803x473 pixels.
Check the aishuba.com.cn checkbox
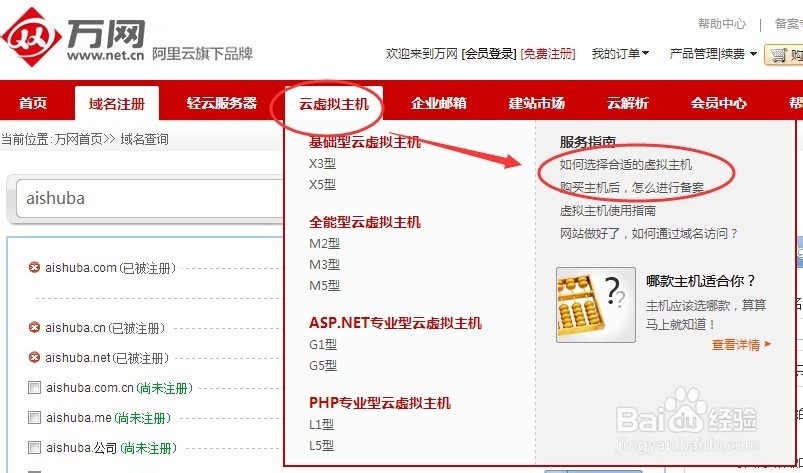click(34, 388)
